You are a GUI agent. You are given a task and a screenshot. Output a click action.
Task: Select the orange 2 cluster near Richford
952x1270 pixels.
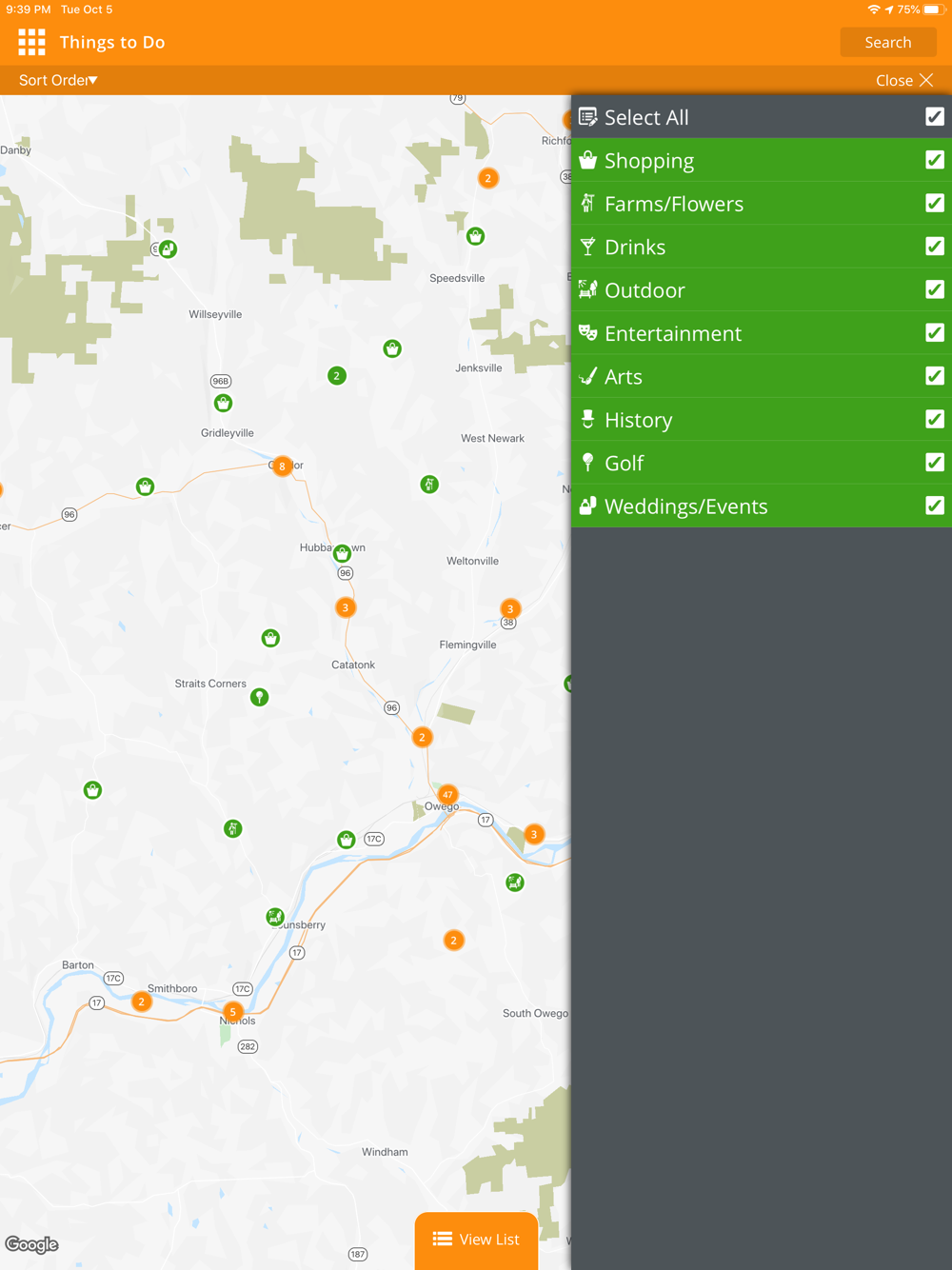(x=488, y=178)
